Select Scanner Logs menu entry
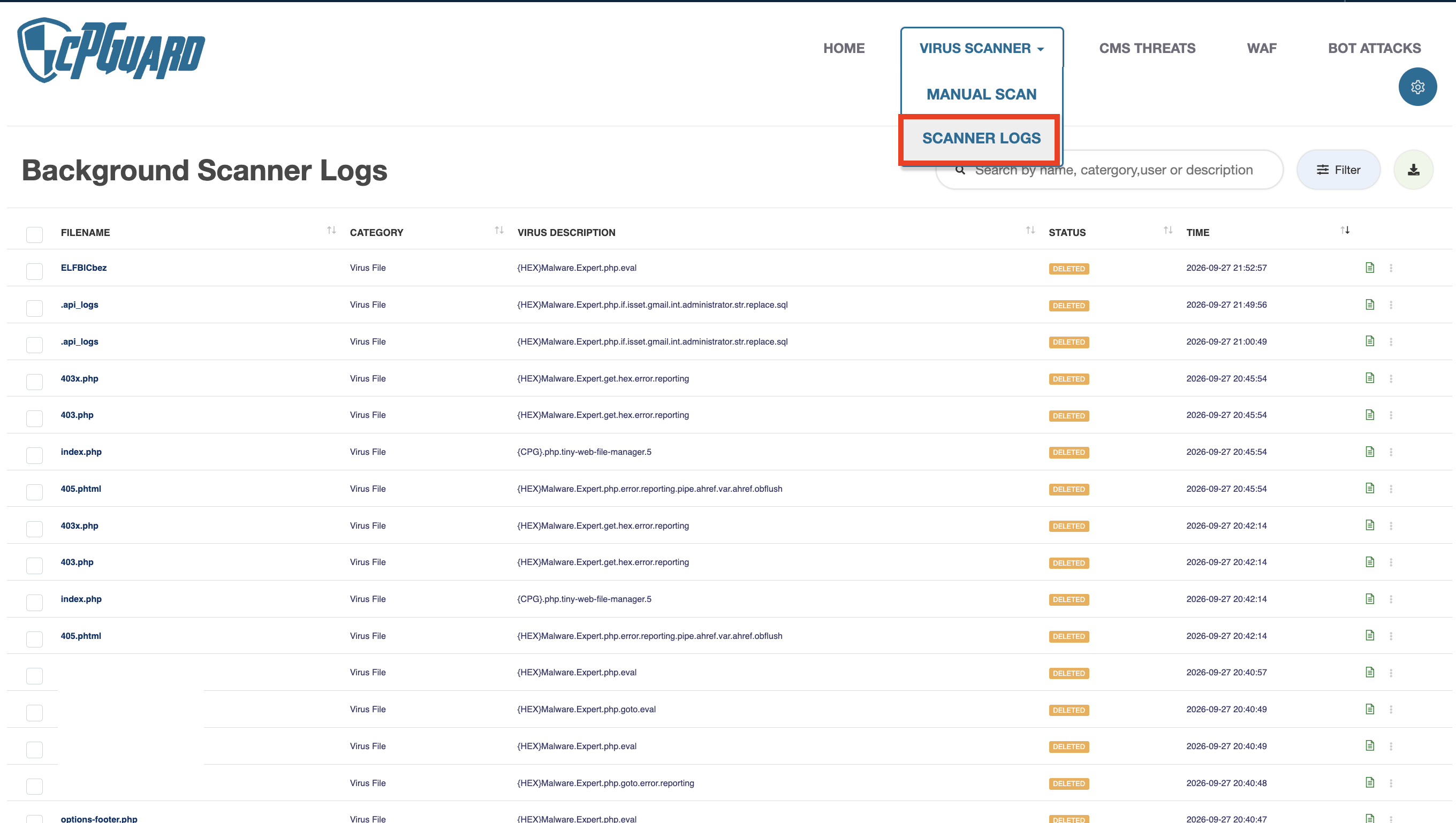1456x823 pixels. pyautogui.click(x=981, y=138)
